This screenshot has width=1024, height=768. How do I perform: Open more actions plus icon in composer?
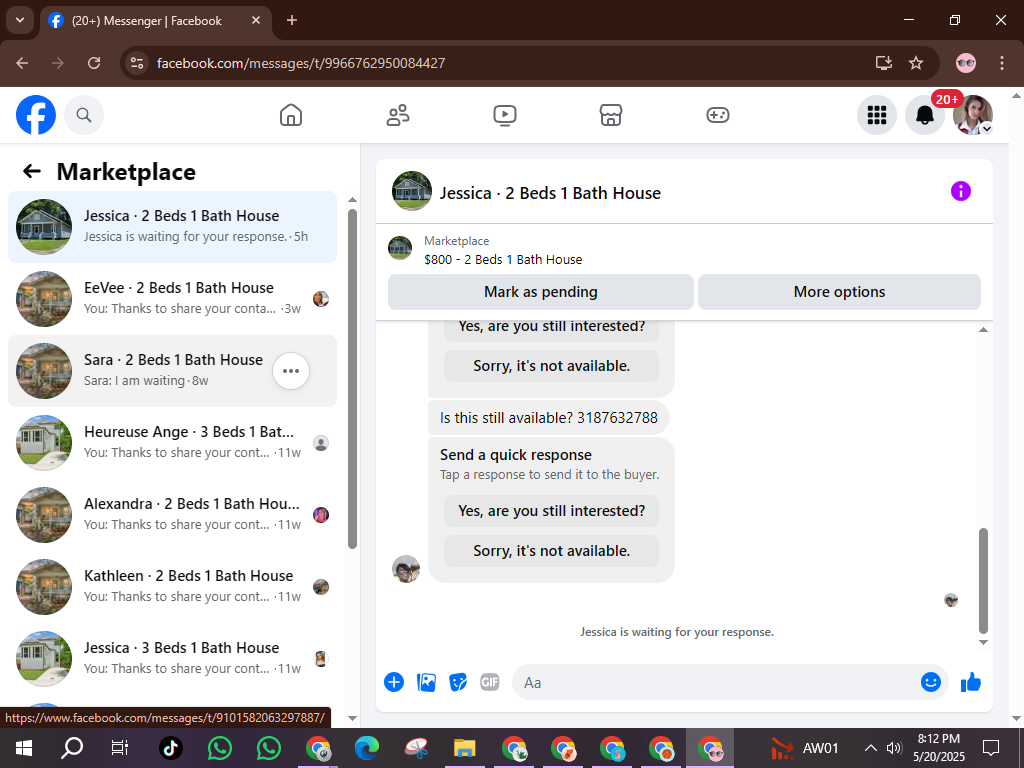point(394,682)
